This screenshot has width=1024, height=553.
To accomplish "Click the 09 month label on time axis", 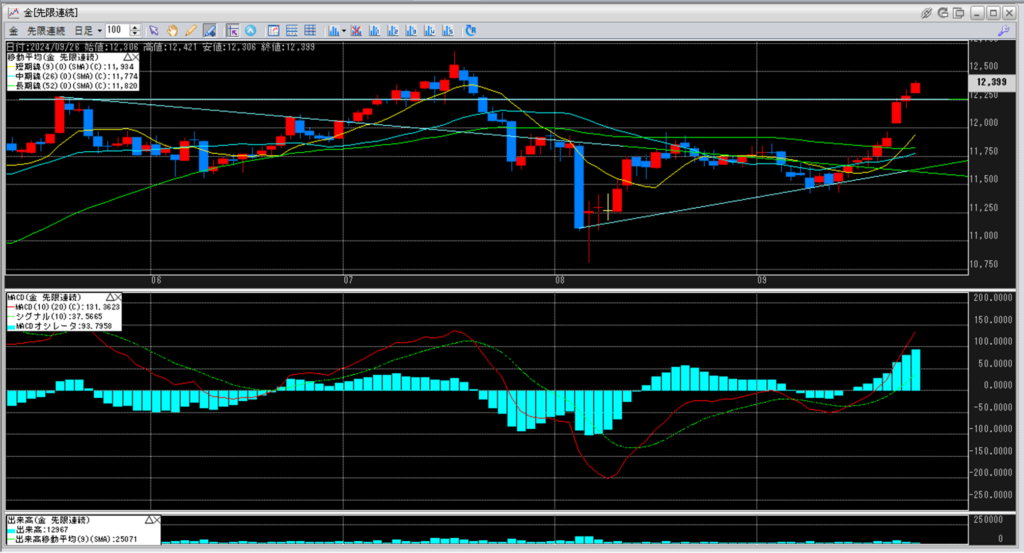I will [762, 280].
